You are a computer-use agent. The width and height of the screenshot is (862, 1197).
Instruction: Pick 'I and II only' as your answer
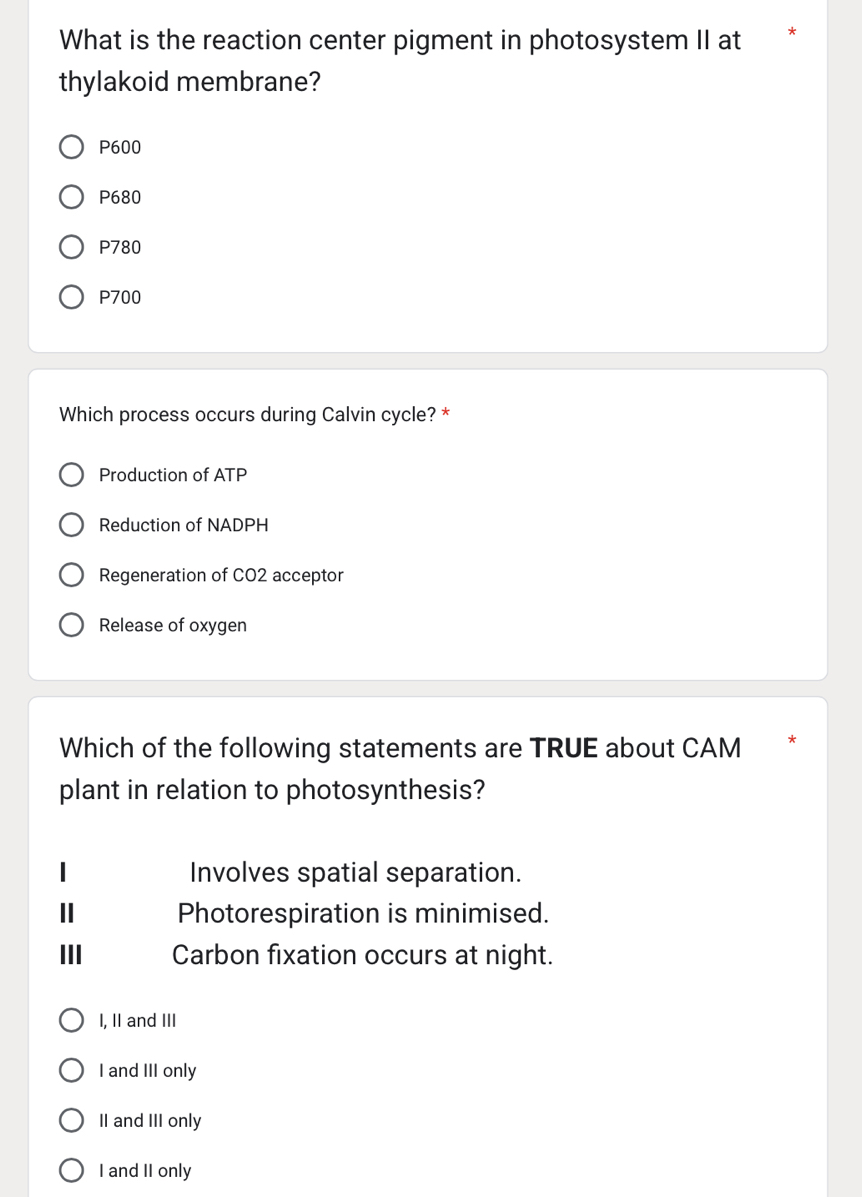coord(71,1170)
